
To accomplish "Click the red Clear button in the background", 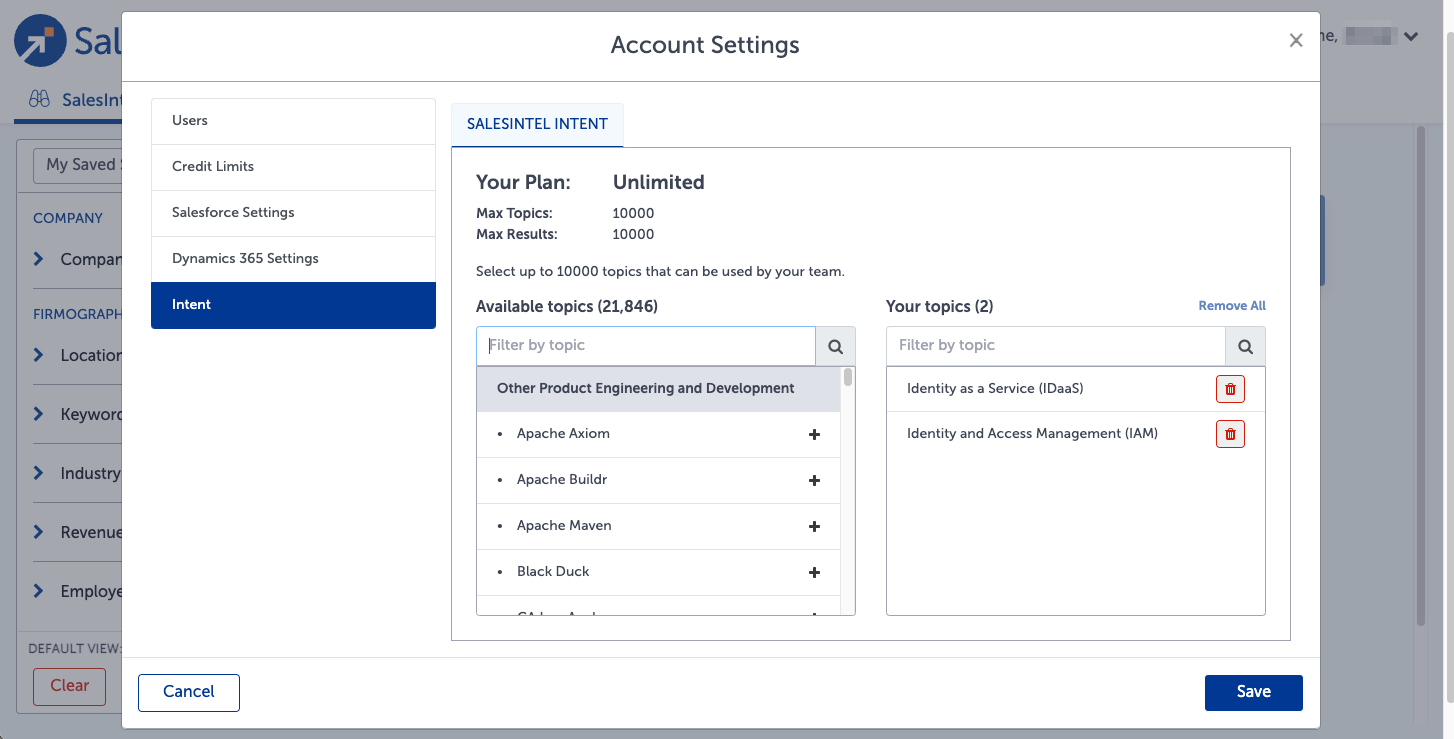I will tap(69, 686).
